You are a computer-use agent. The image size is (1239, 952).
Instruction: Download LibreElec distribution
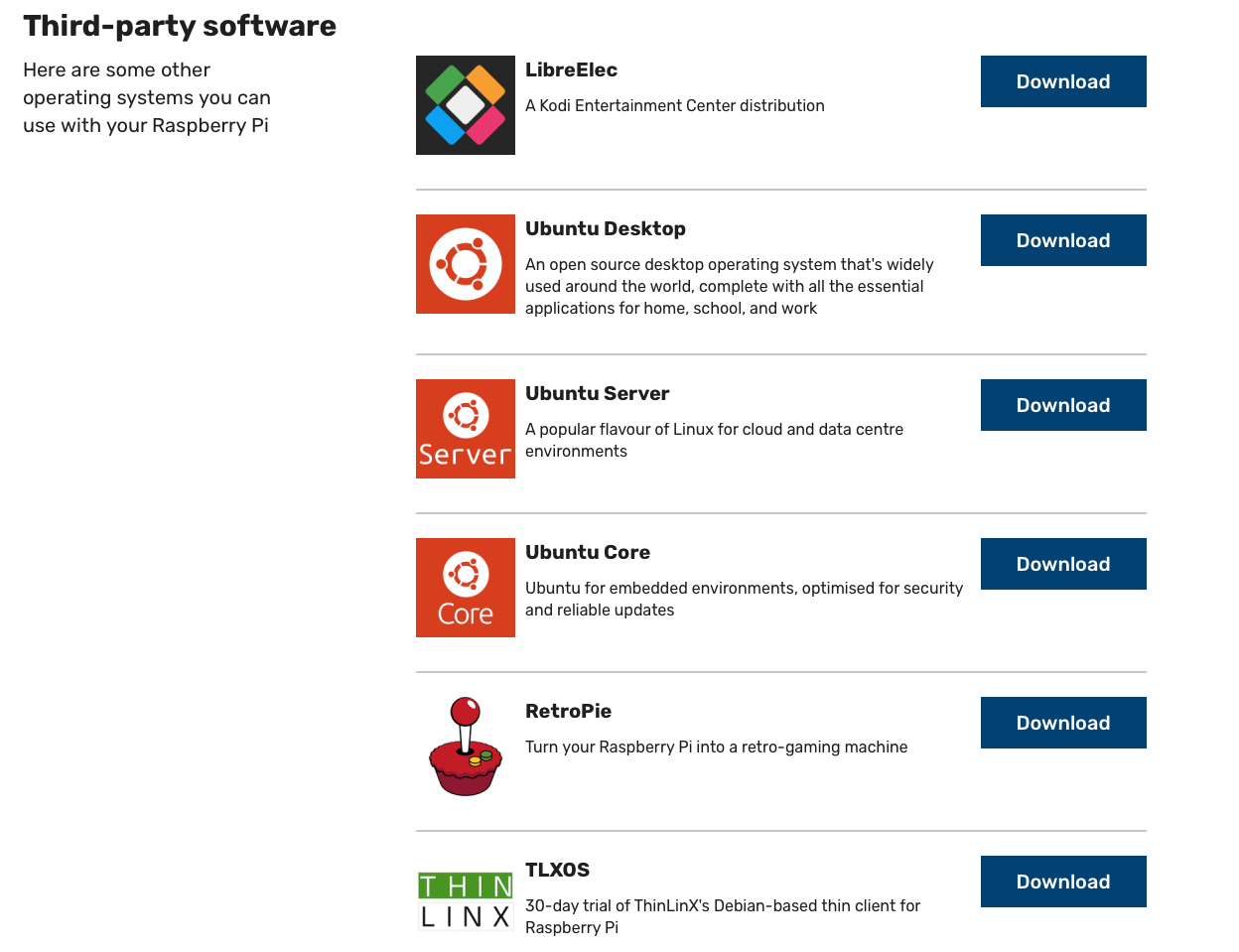(x=1062, y=81)
